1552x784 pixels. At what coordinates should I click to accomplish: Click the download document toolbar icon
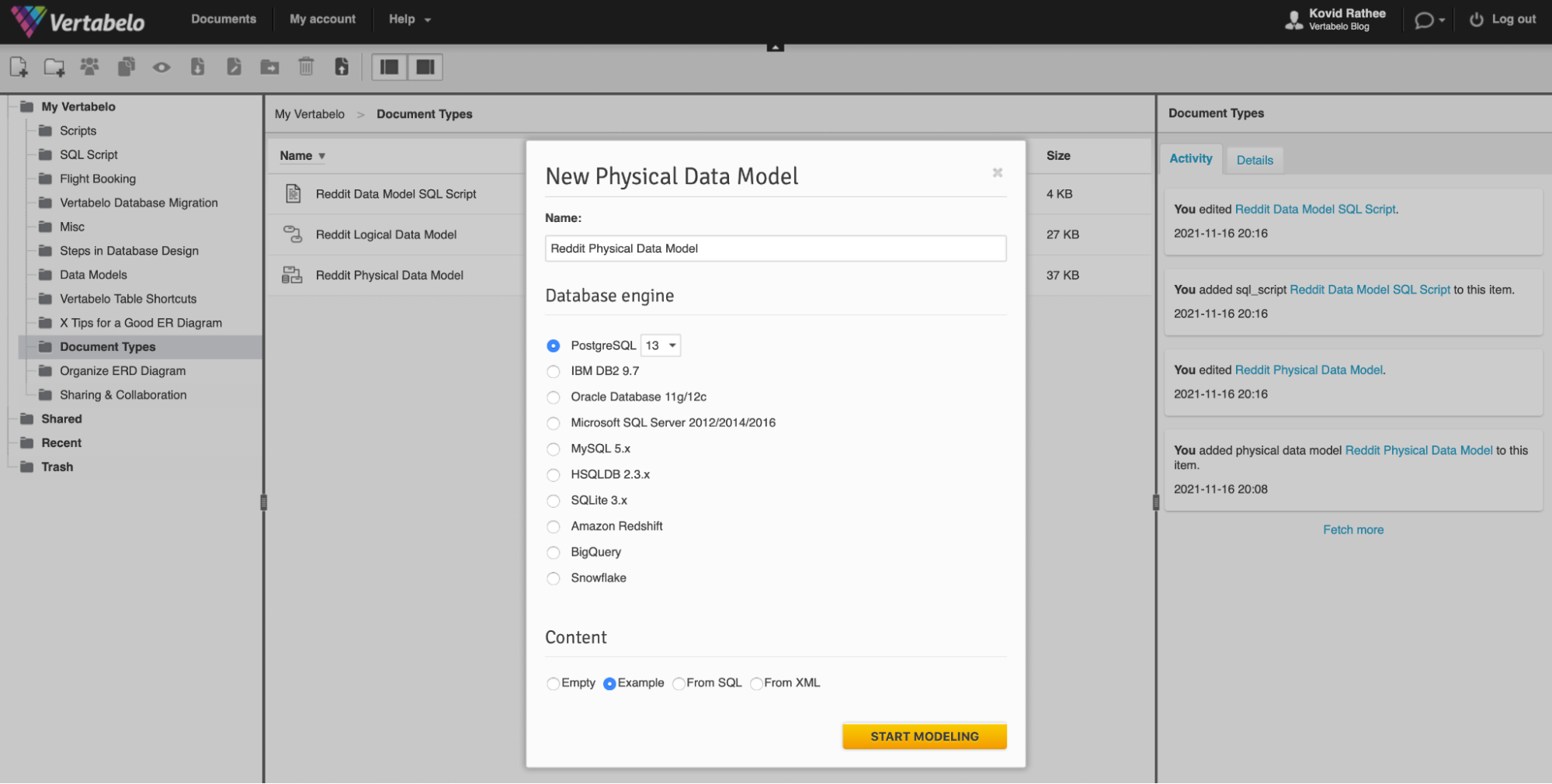(x=198, y=67)
